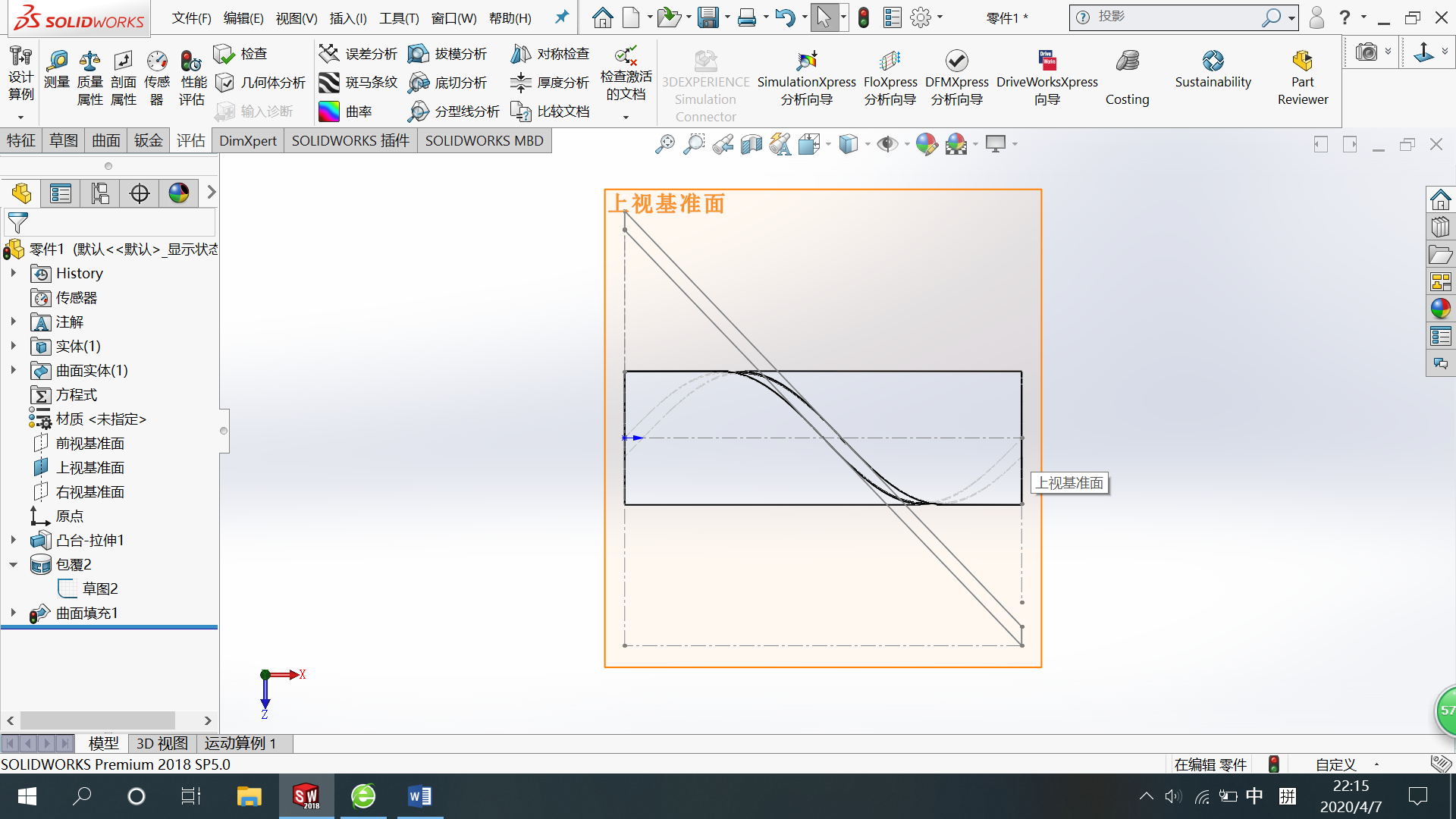The height and width of the screenshot is (819, 1456).
Task: Open the 运动算例 1 bottom tab
Action: (x=240, y=743)
